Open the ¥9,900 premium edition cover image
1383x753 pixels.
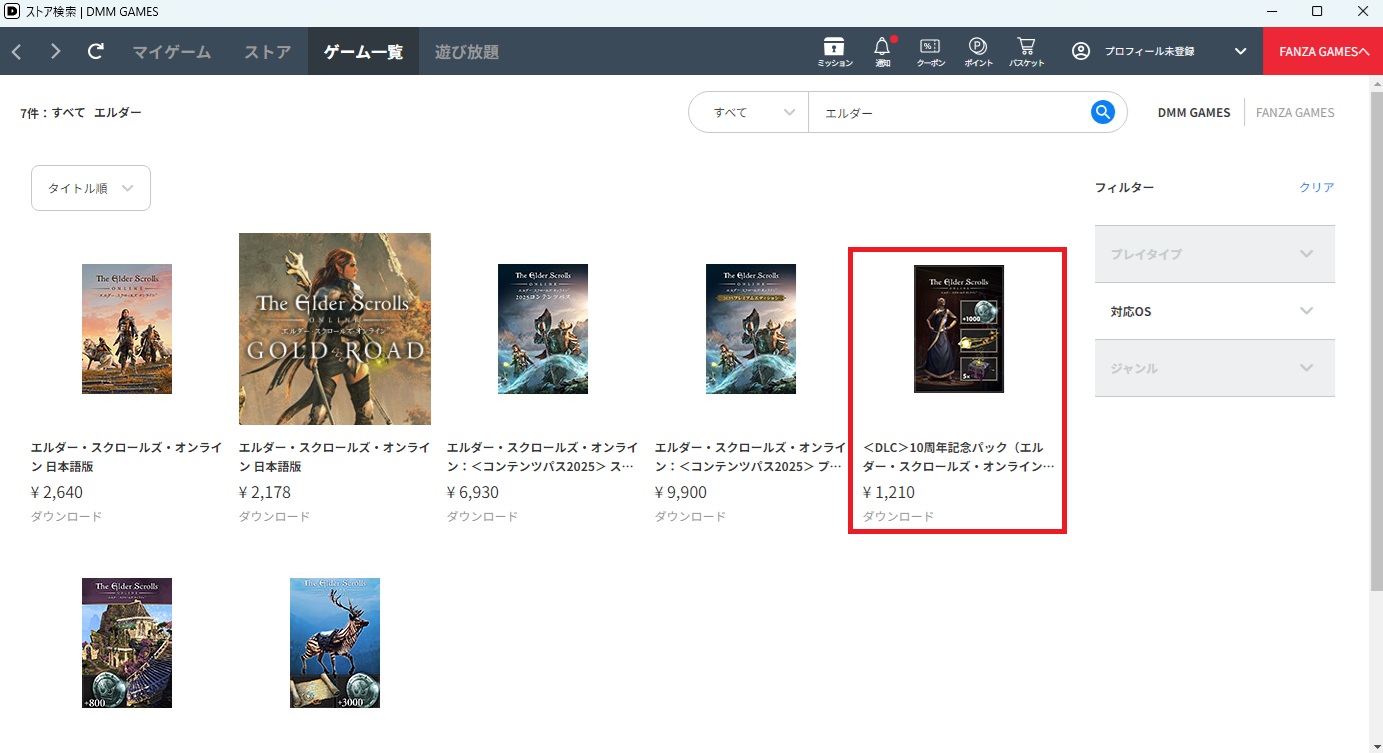[x=751, y=329]
